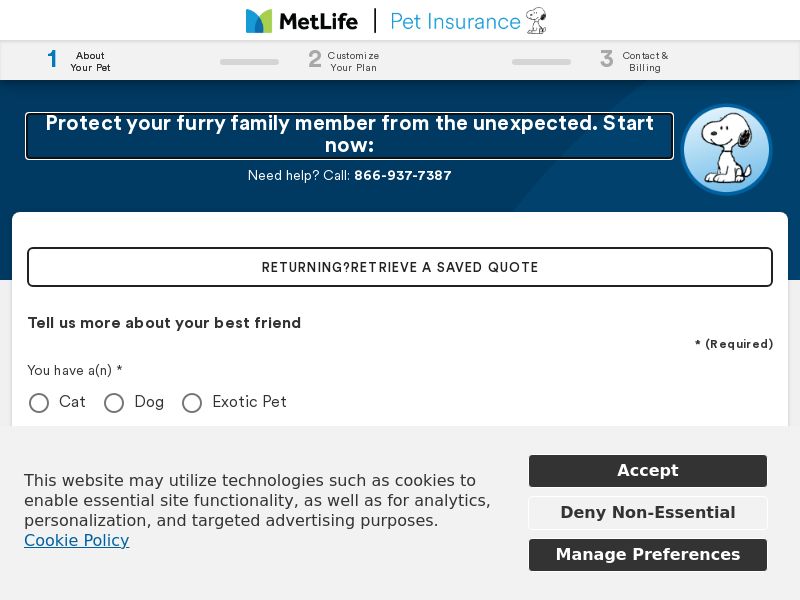
Task: Click the 'You have a(n)' question label
Action: tap(74, 371)
